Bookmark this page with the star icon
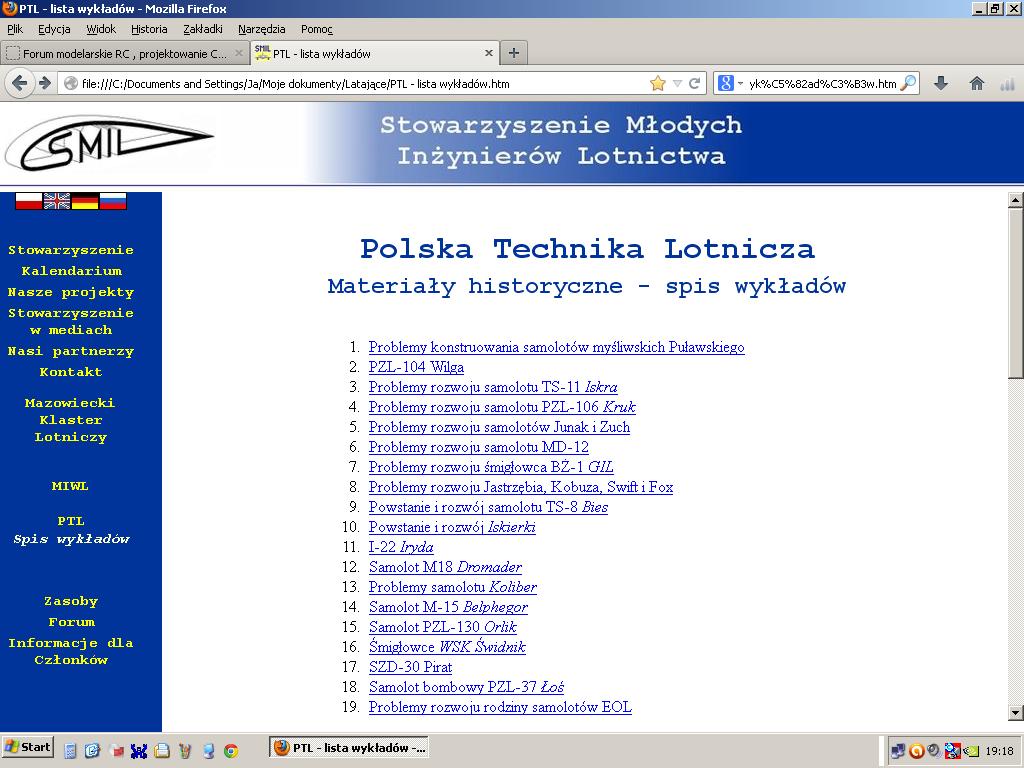The height and width of the screenshot is (768, 1024). 657,84
